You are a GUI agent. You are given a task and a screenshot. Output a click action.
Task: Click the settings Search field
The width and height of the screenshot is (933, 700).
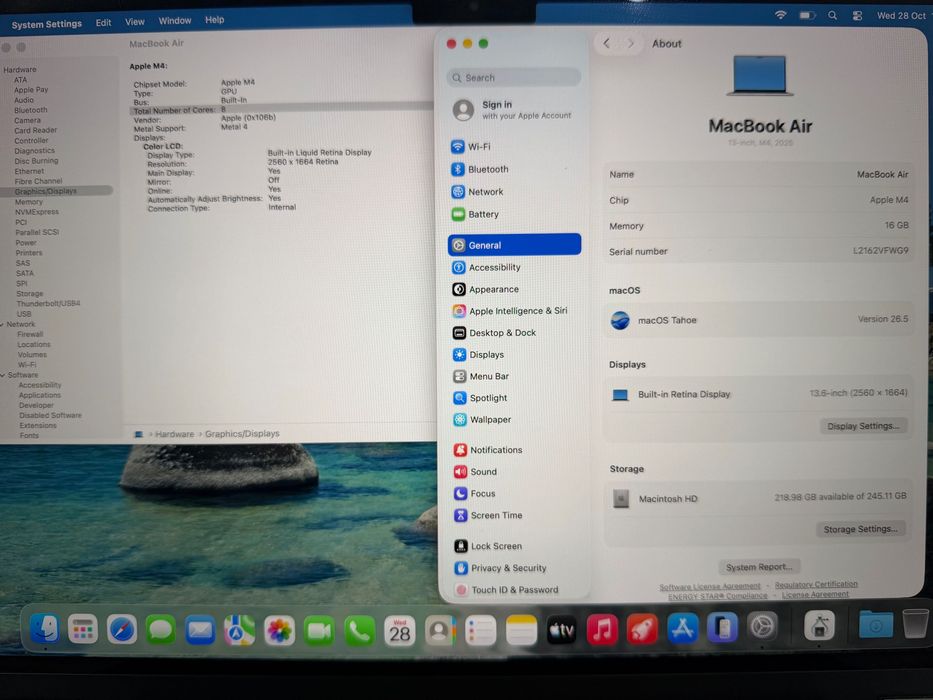(514, 77)
